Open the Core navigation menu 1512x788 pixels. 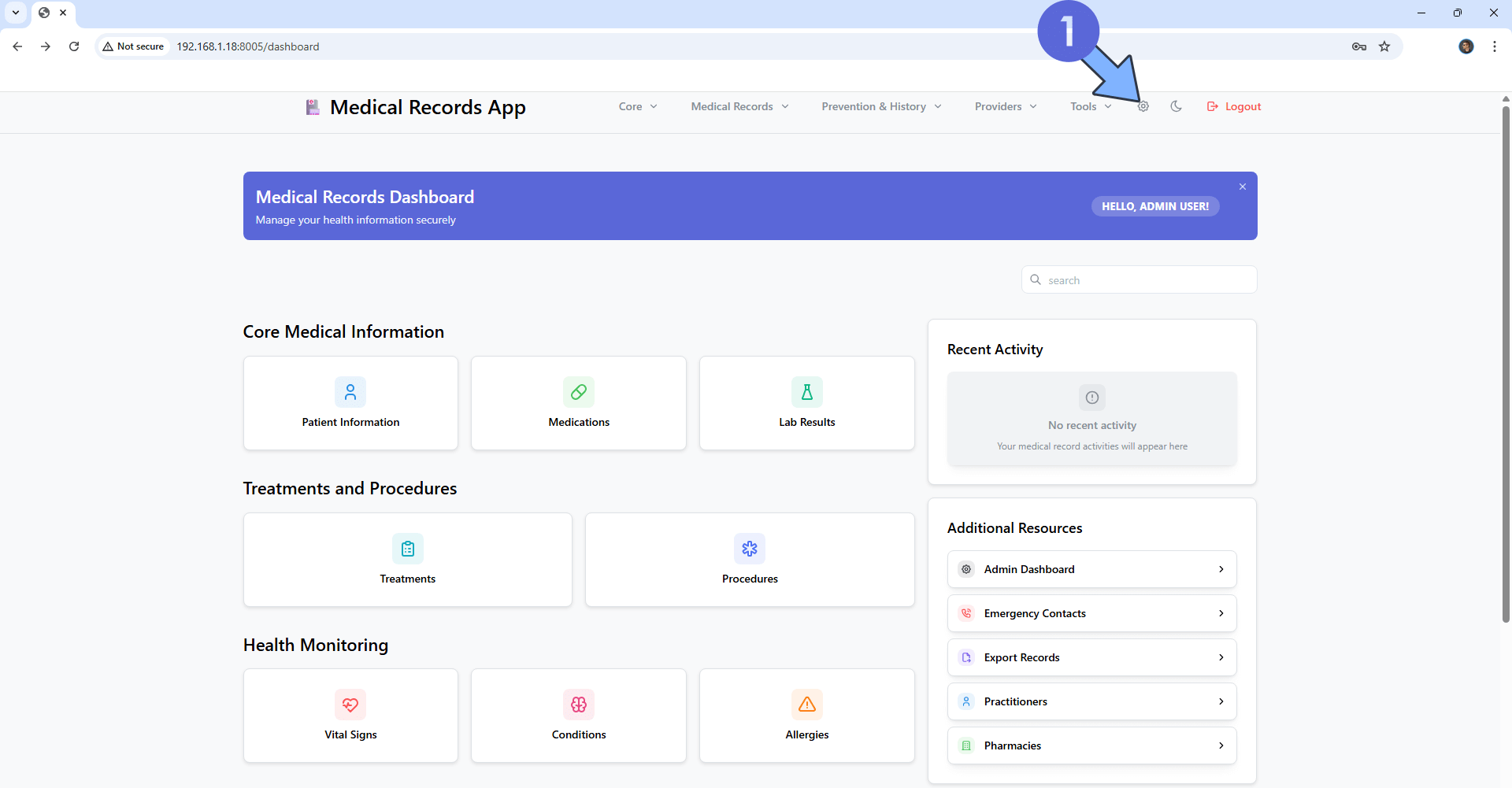[638, 106]
